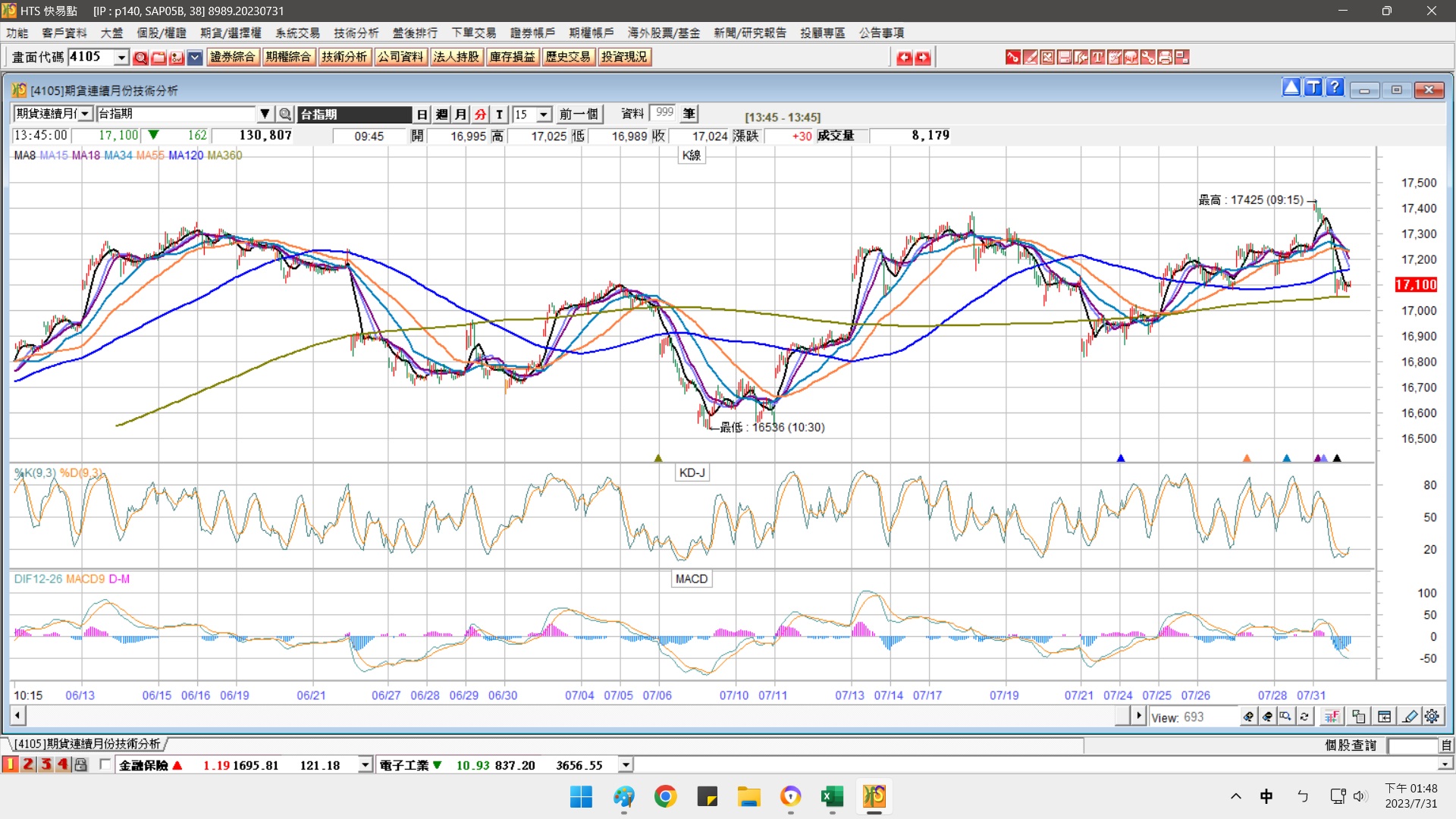The width and height of the screenshot is (1456, 819).
Task: Toggle the 週 weekly period button
Action: [x=442, y=115]
